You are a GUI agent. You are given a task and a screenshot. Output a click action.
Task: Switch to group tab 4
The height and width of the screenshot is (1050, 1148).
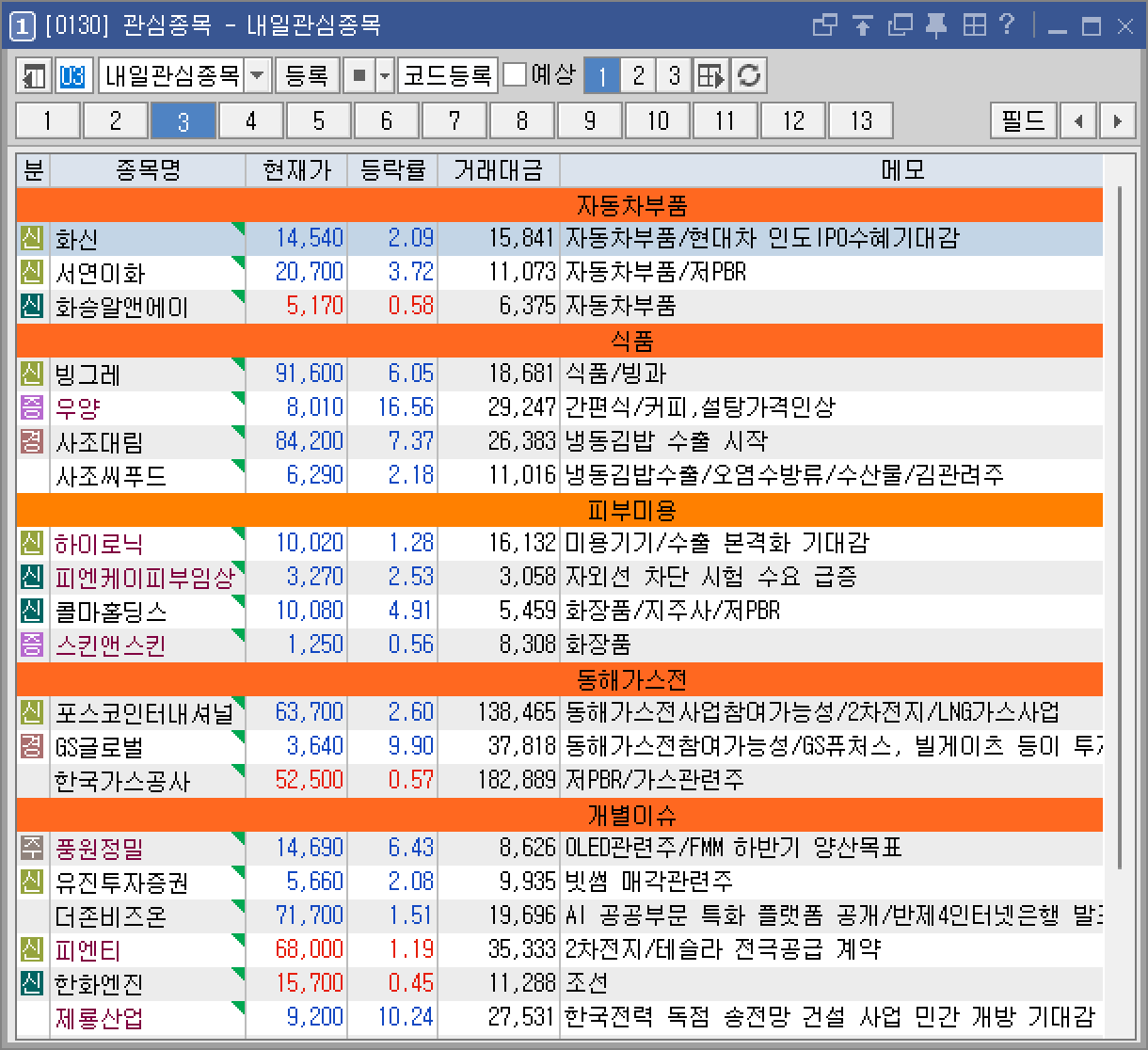[251, 121]
